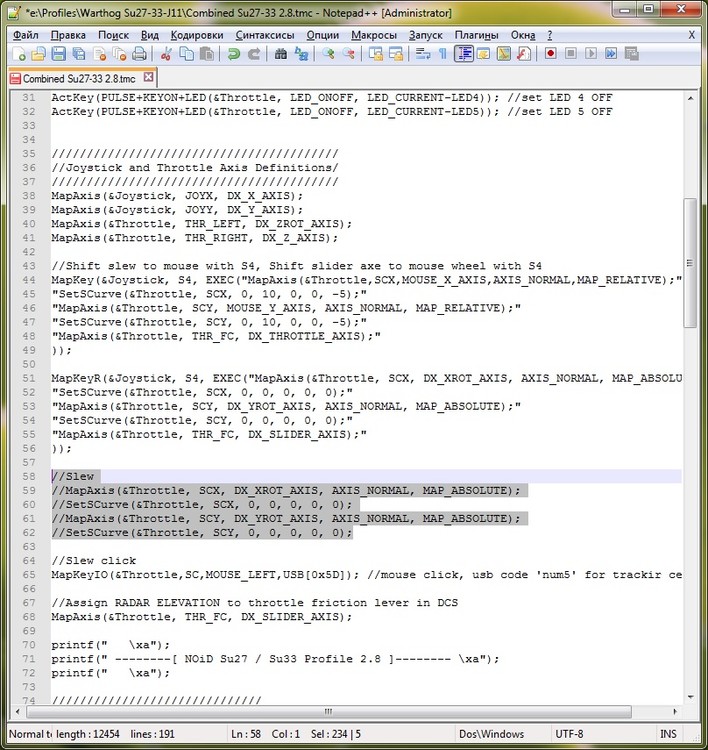The height and width of the screenshot is (750, 708).
Task: Click the Print printer icon
Action: (139, 54)
